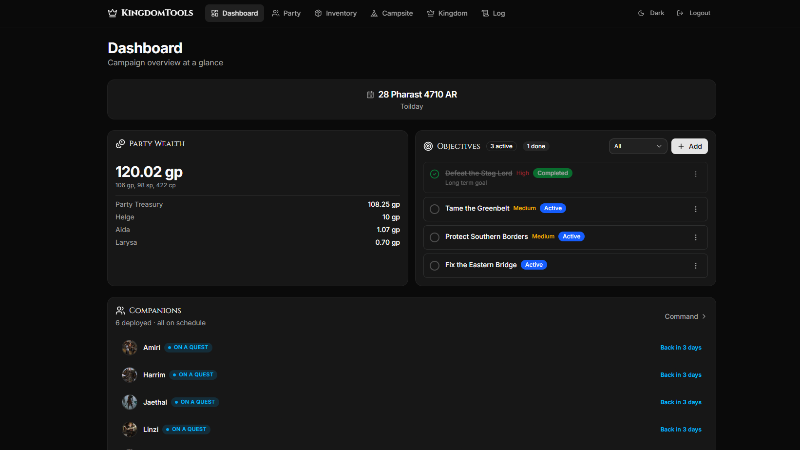800x450 pixels.
Task: Click the logout arrow icon
Action: [x=680, y=13]
